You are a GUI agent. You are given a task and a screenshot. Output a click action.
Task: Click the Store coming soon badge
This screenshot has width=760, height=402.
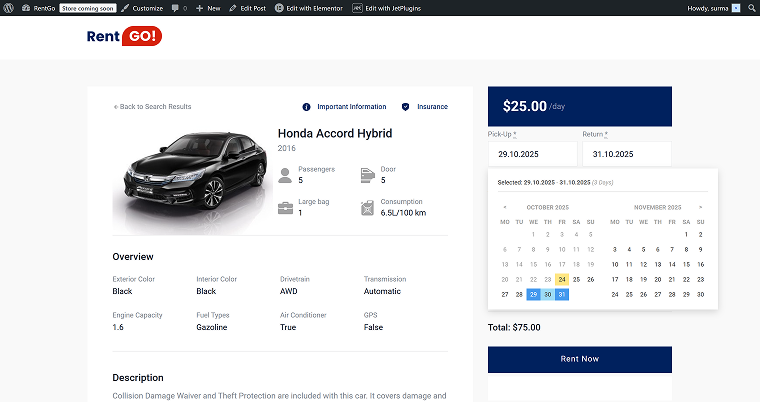(88, 8)
